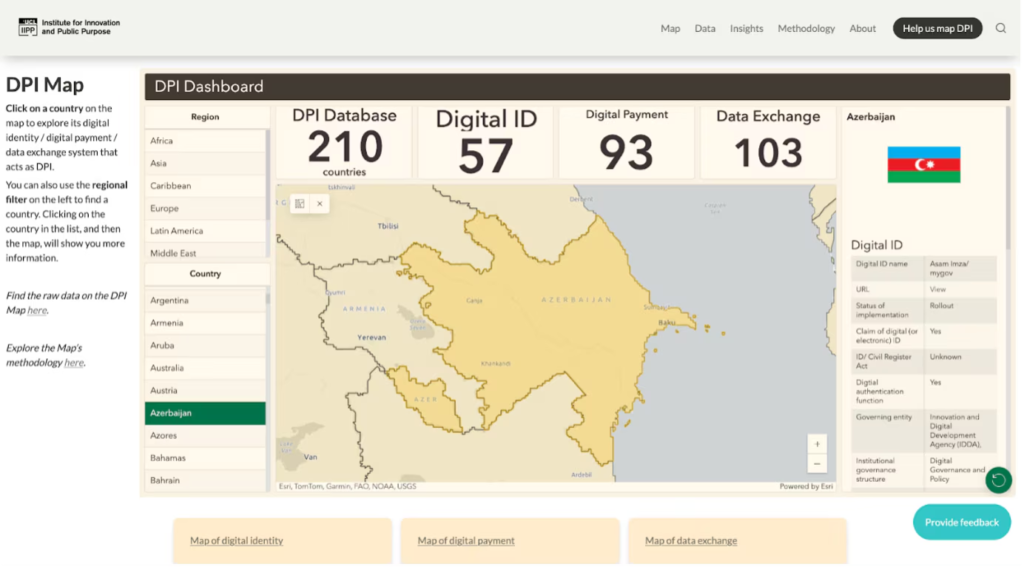Select Armenia in the Country list

click(x=167, y=323)
